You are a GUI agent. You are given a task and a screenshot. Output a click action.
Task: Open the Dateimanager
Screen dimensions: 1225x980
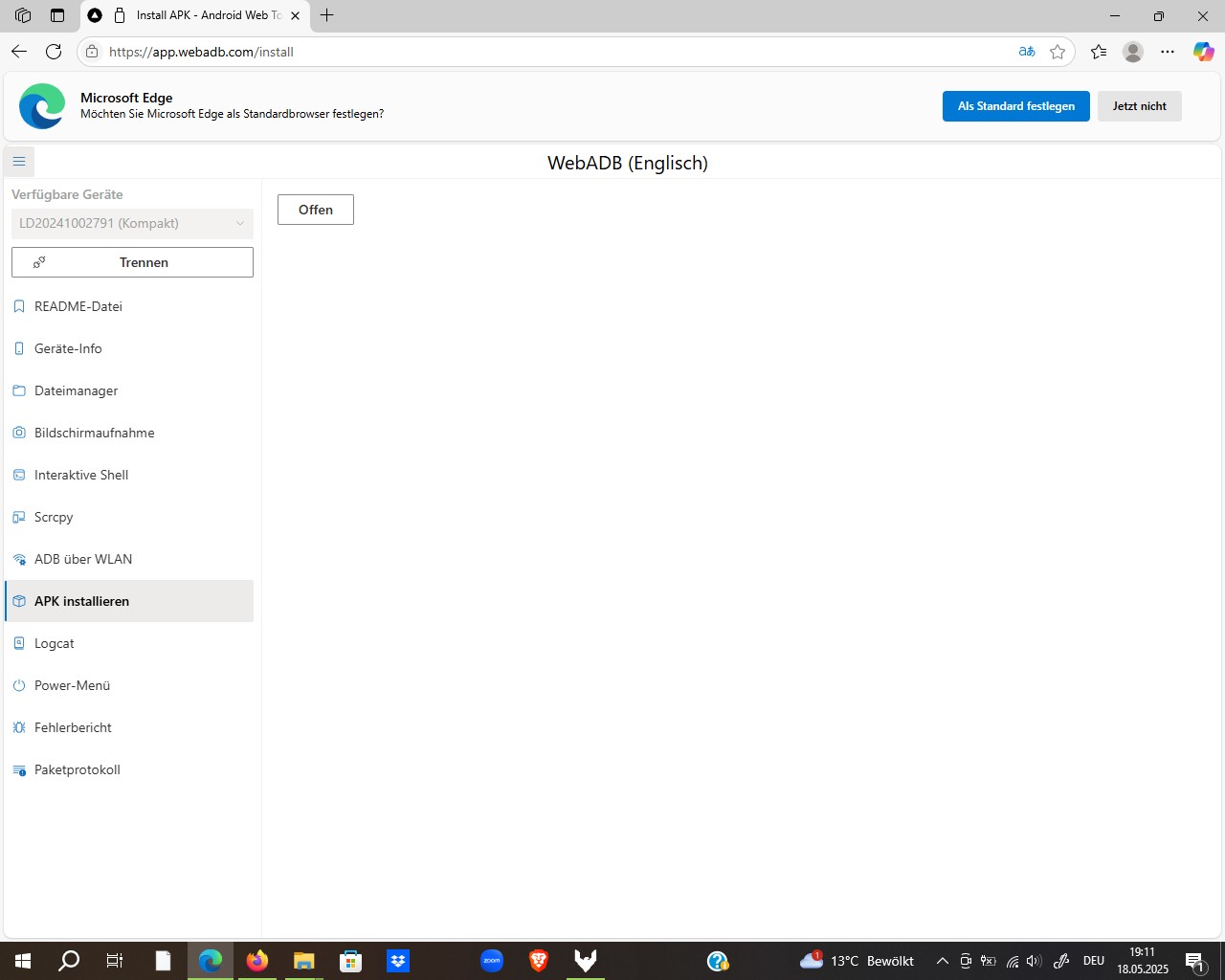(129, 390)
